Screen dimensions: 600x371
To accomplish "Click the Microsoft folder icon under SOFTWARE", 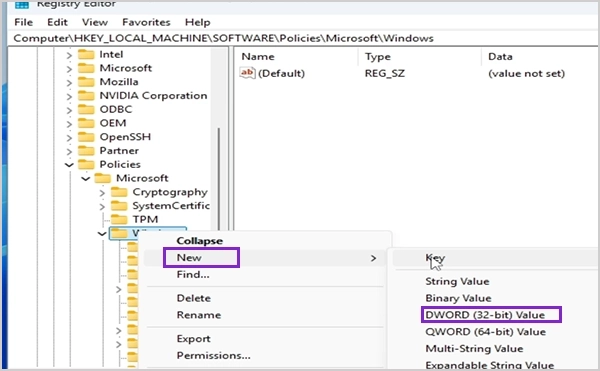I will click(86, 68).
